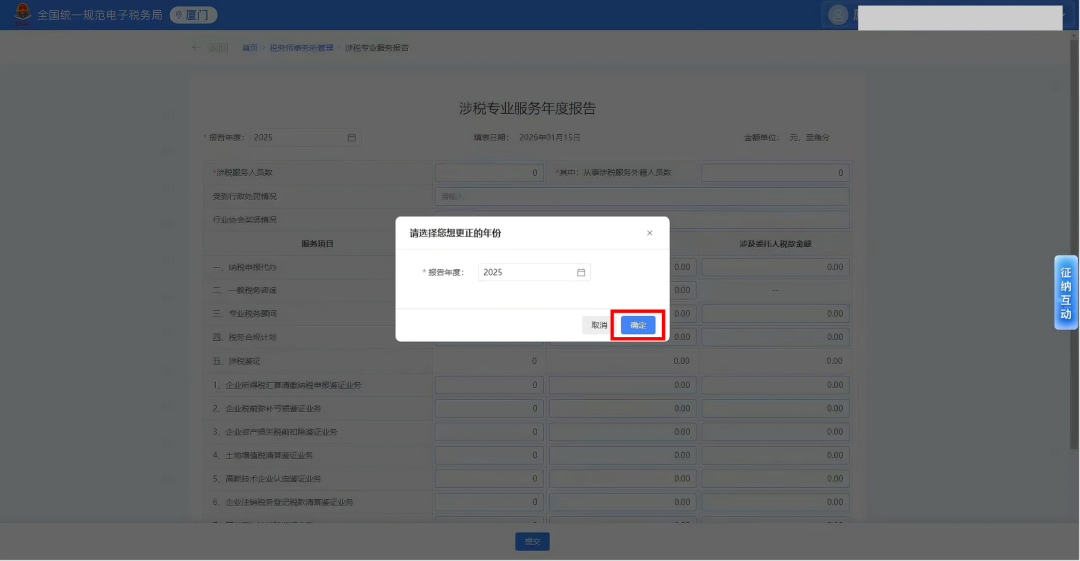Click 取消 in the year dialog
This screenshot has height=561, width=1080.
[x=599, y=325]
